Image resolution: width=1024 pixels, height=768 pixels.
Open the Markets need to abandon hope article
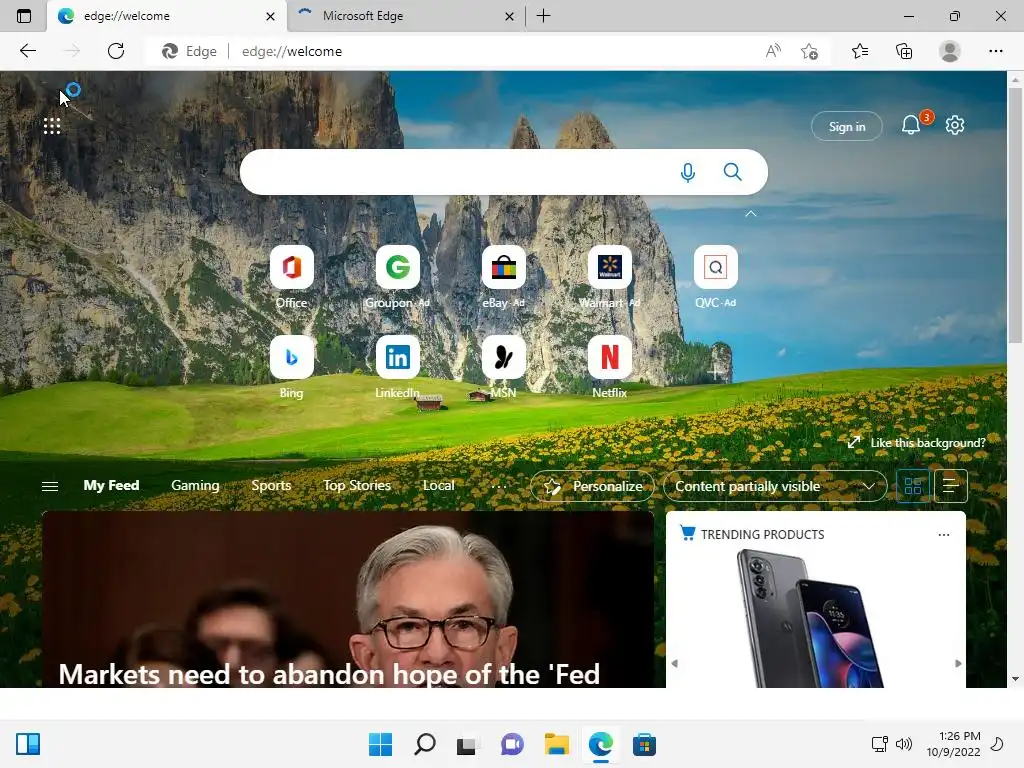[x=329, y=674]
